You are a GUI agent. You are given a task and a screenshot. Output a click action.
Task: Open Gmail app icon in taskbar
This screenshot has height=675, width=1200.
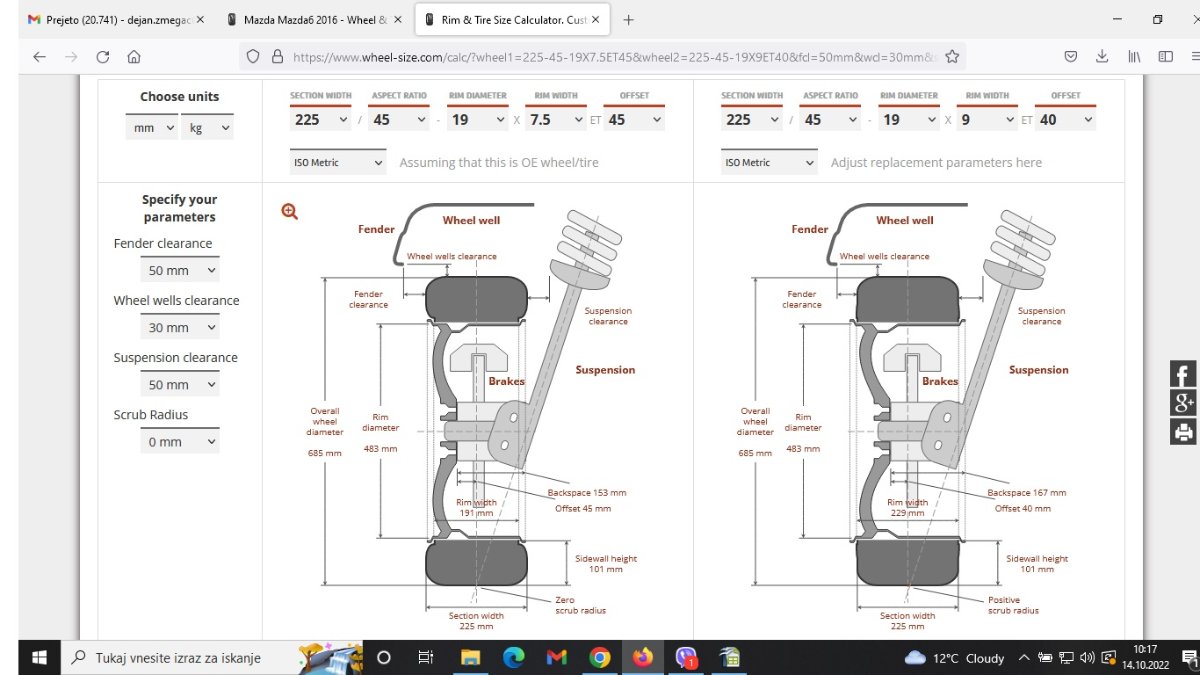pyautogui.click(x=557, y=657)
